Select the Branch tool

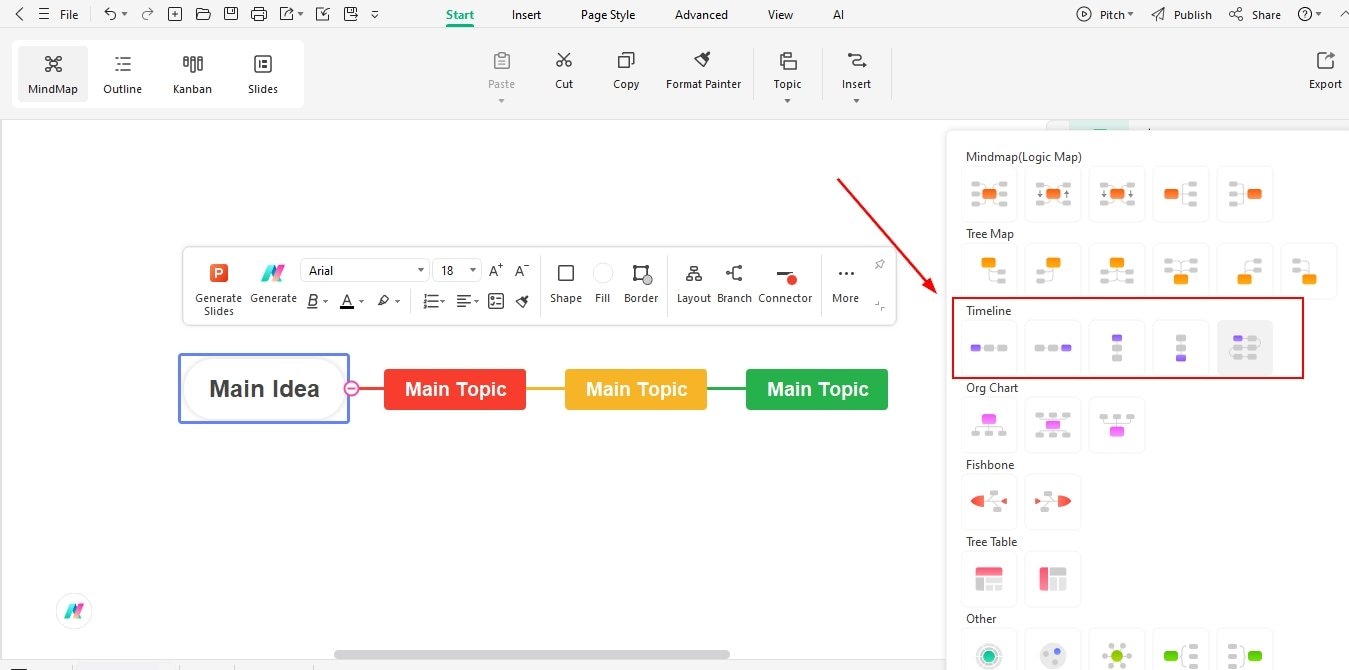[734, 285]
